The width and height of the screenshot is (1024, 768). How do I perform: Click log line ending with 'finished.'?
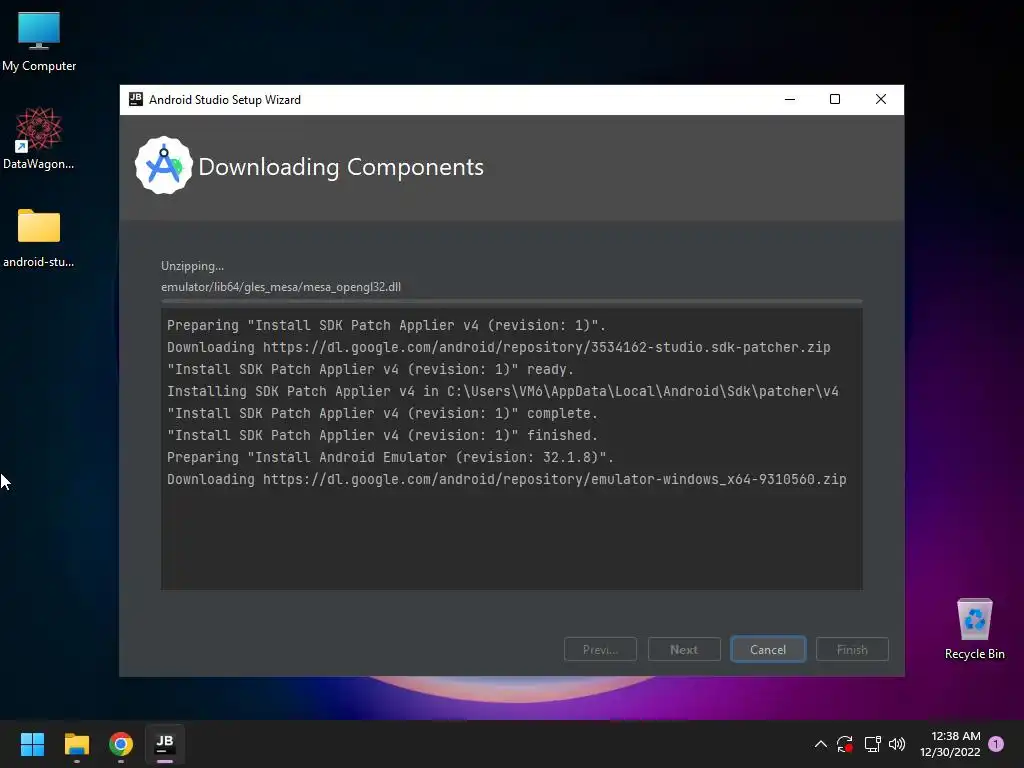pos(382,436)
